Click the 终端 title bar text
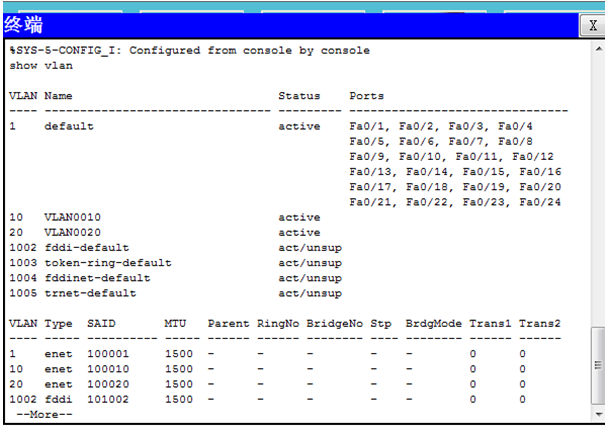 tap(24, 24)
